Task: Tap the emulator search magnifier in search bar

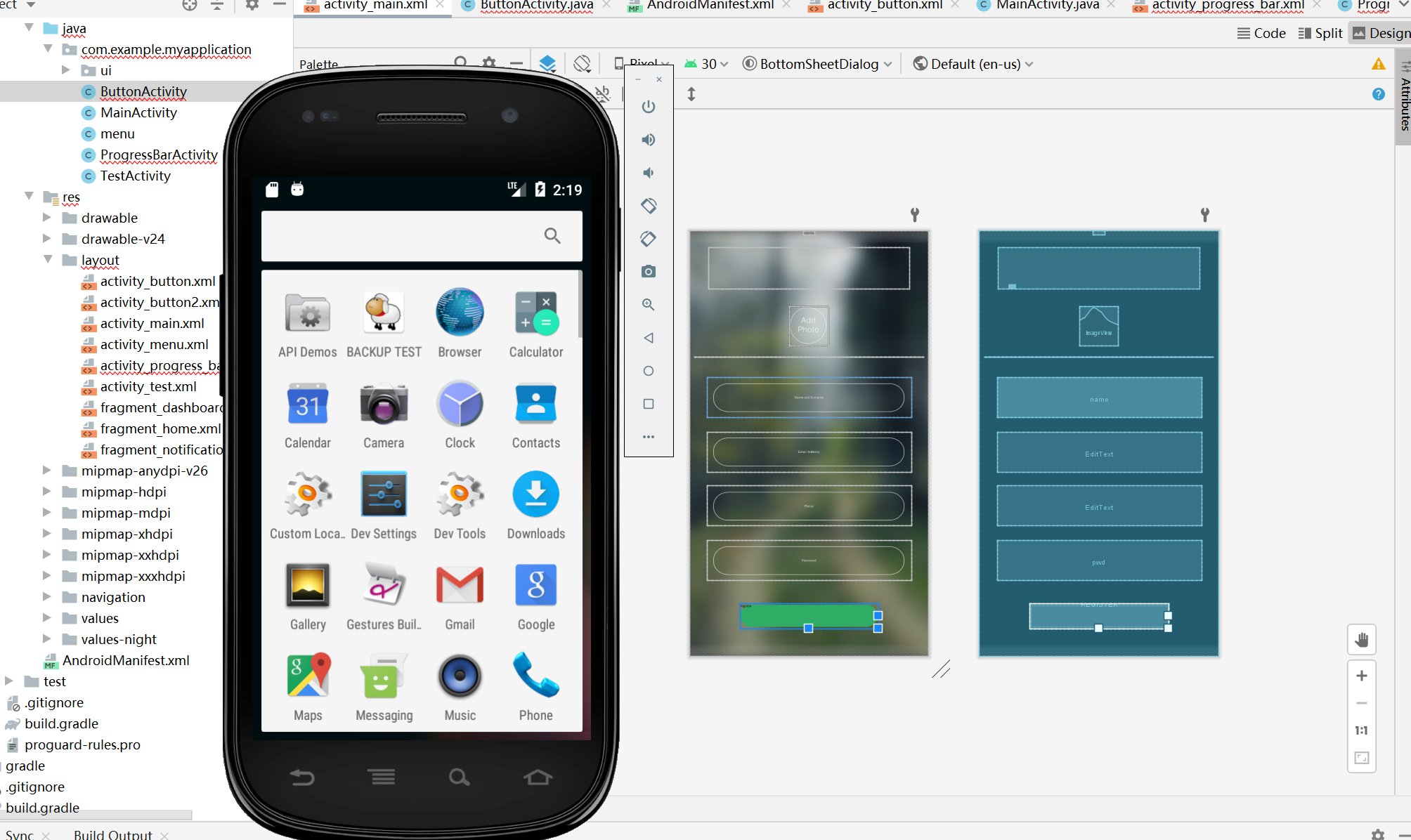Action: pyautogui.click(x=553, y=236)
